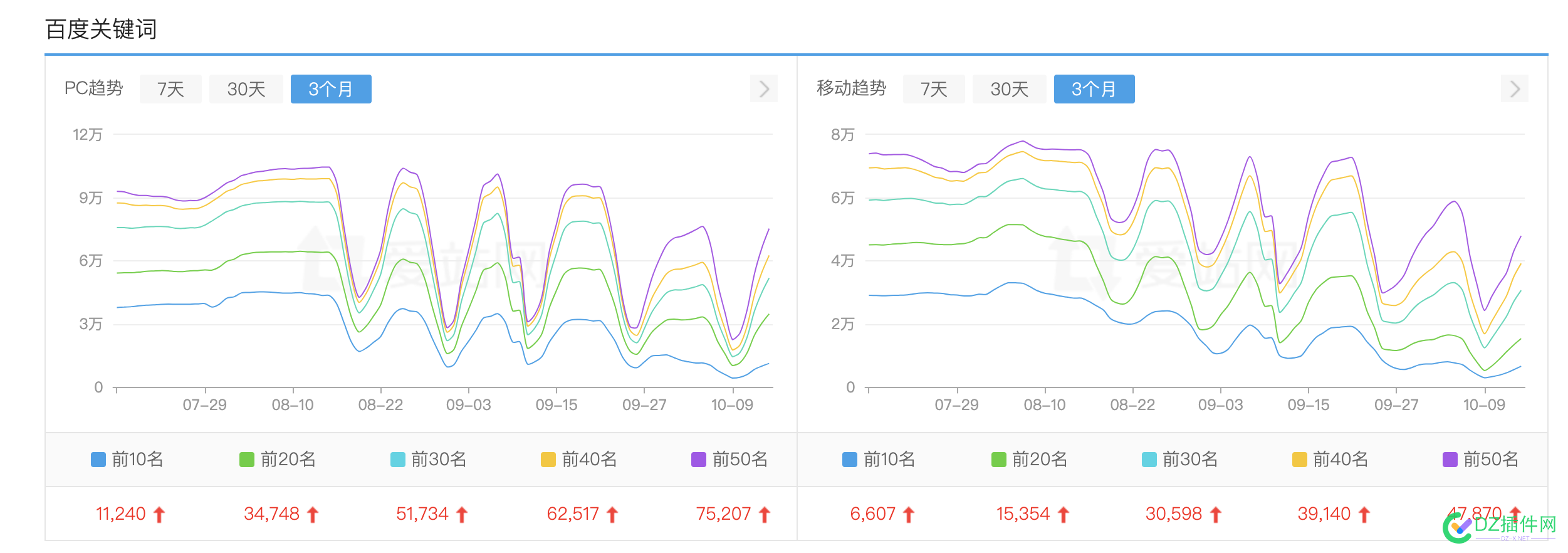
Task: Click the up arrow beside 39,140
Action: (x=1364, y=515)
